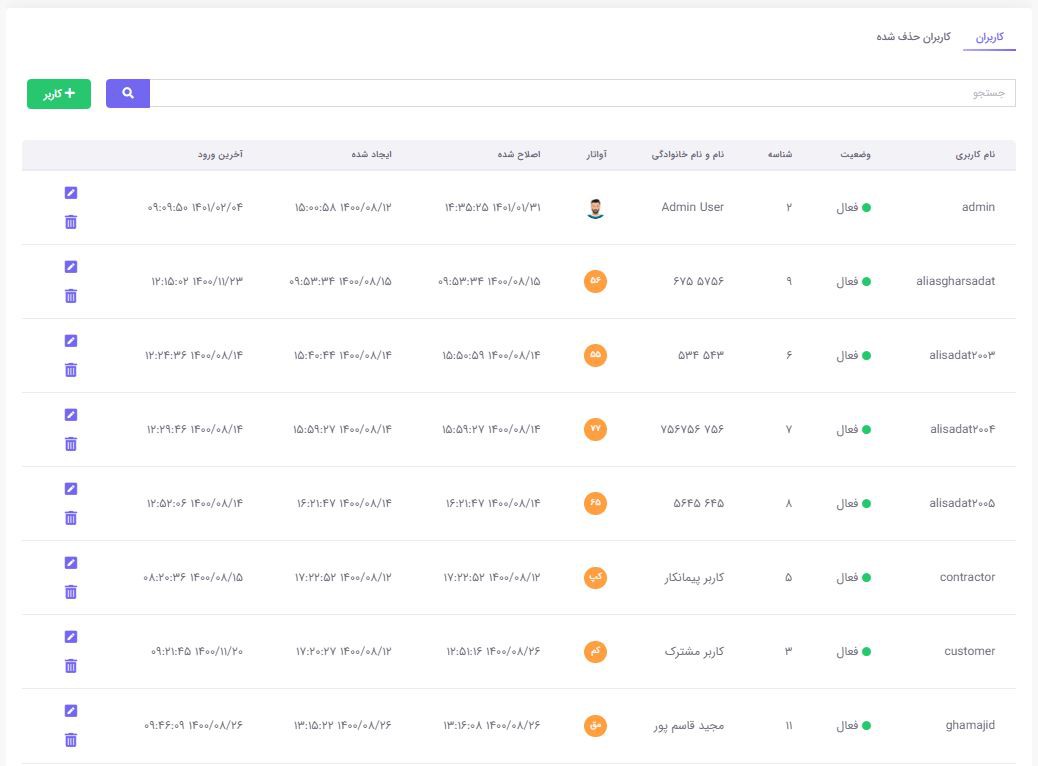Switch to the کاربران حذف شده tab
The height and width of the screenshot is (766, 1038).
pyautogui.click(x=913, y=37)
